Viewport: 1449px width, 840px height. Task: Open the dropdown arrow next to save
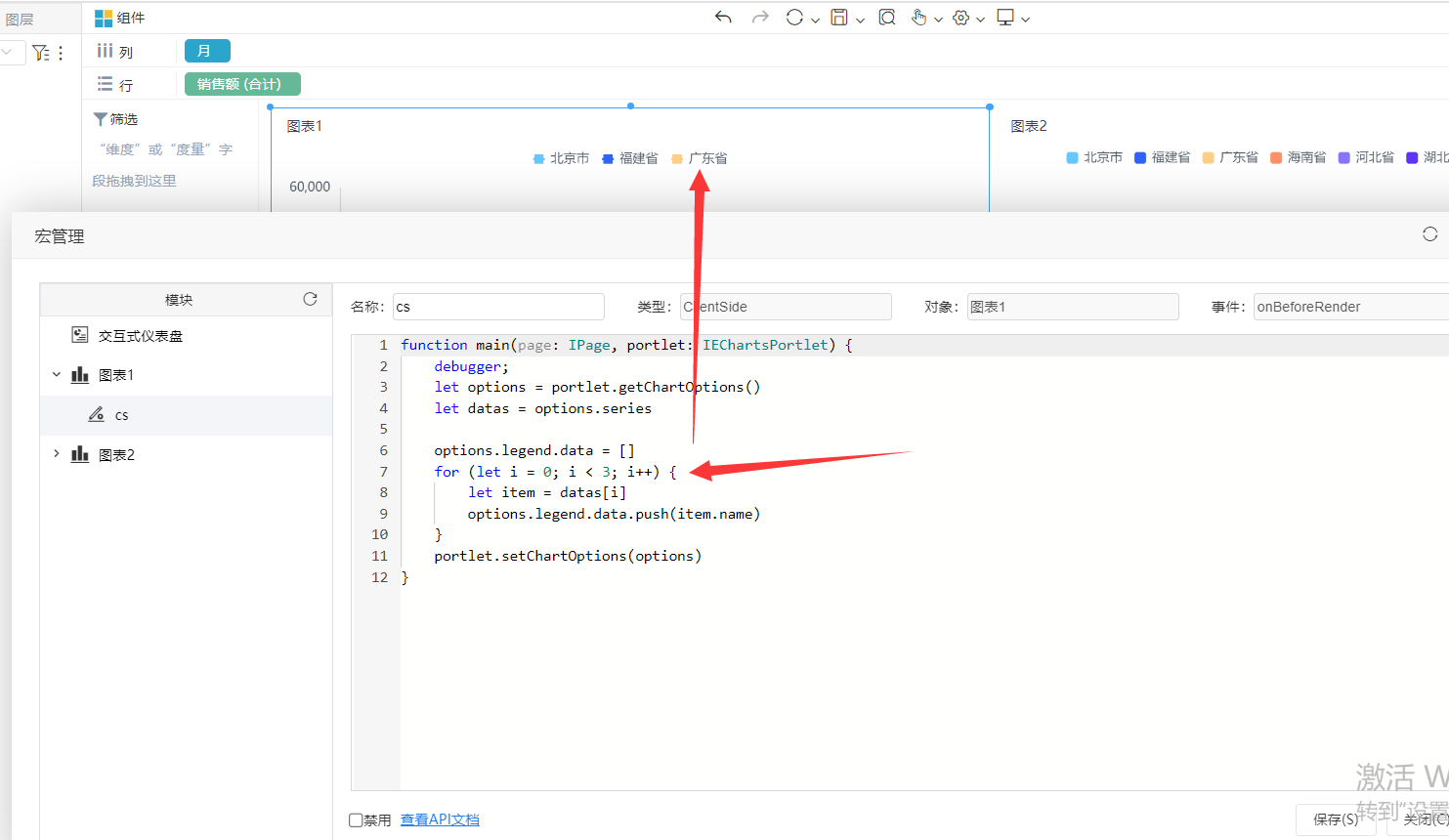point(860,20)
